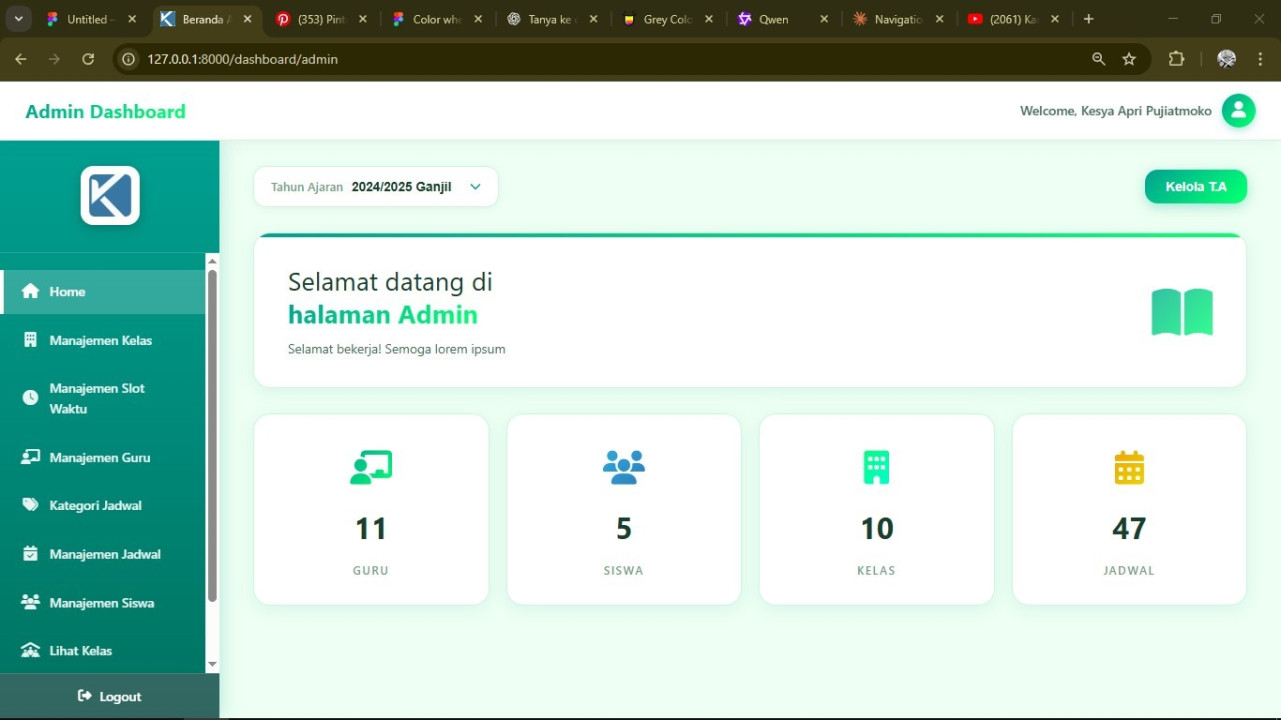Open Manajemen Siswa menu item
This screenshot has height=720, width=1281.
pos(102,603)
